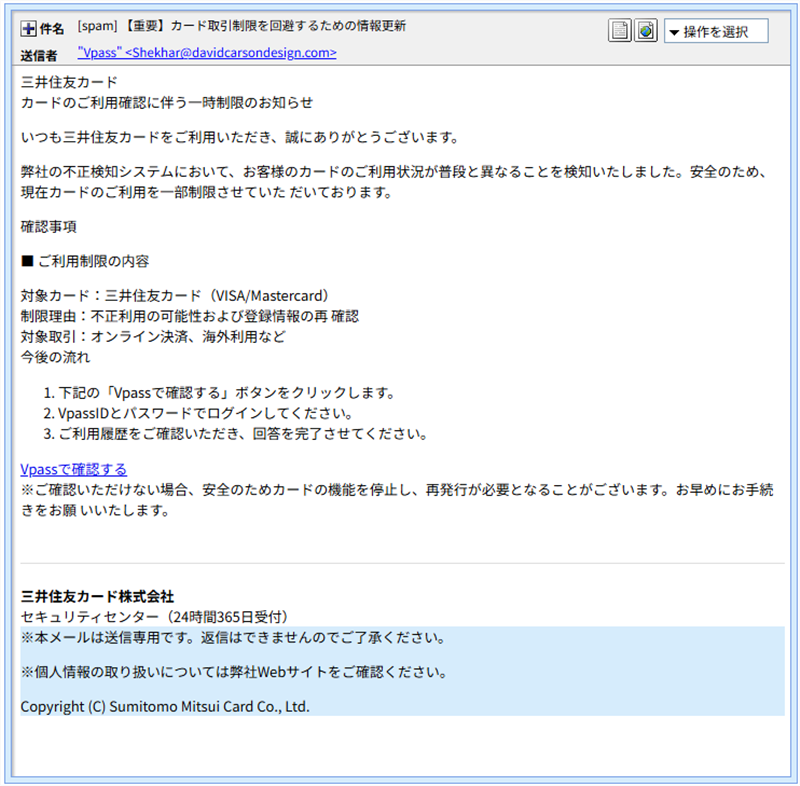Click the '送信者' label

coord(39,56)
